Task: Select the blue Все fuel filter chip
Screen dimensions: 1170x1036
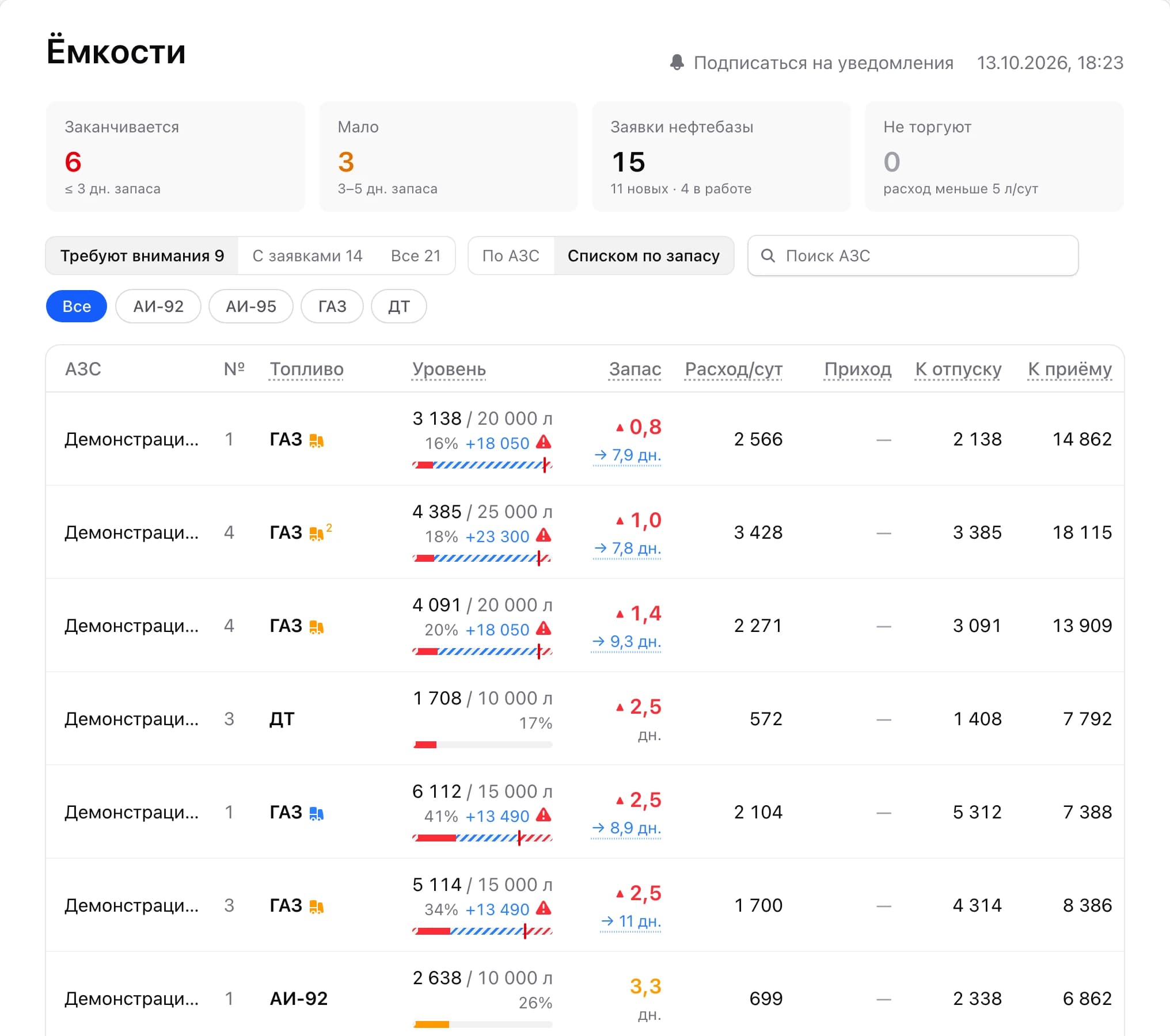Action: pyautogui.click(x=77, y=306)
